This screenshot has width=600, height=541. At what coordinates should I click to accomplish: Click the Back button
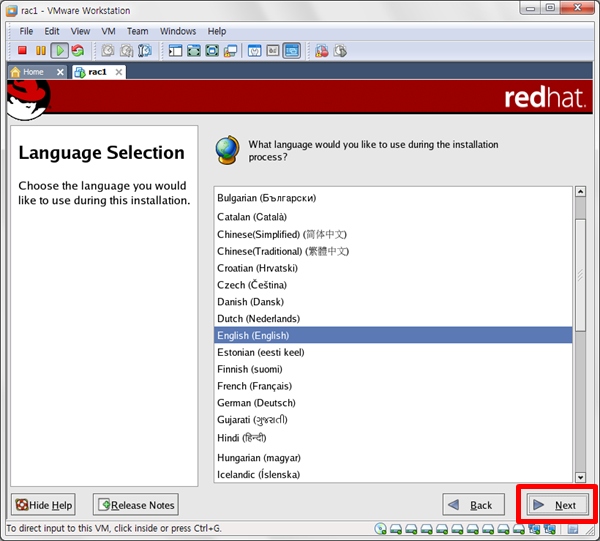(473, 505)
